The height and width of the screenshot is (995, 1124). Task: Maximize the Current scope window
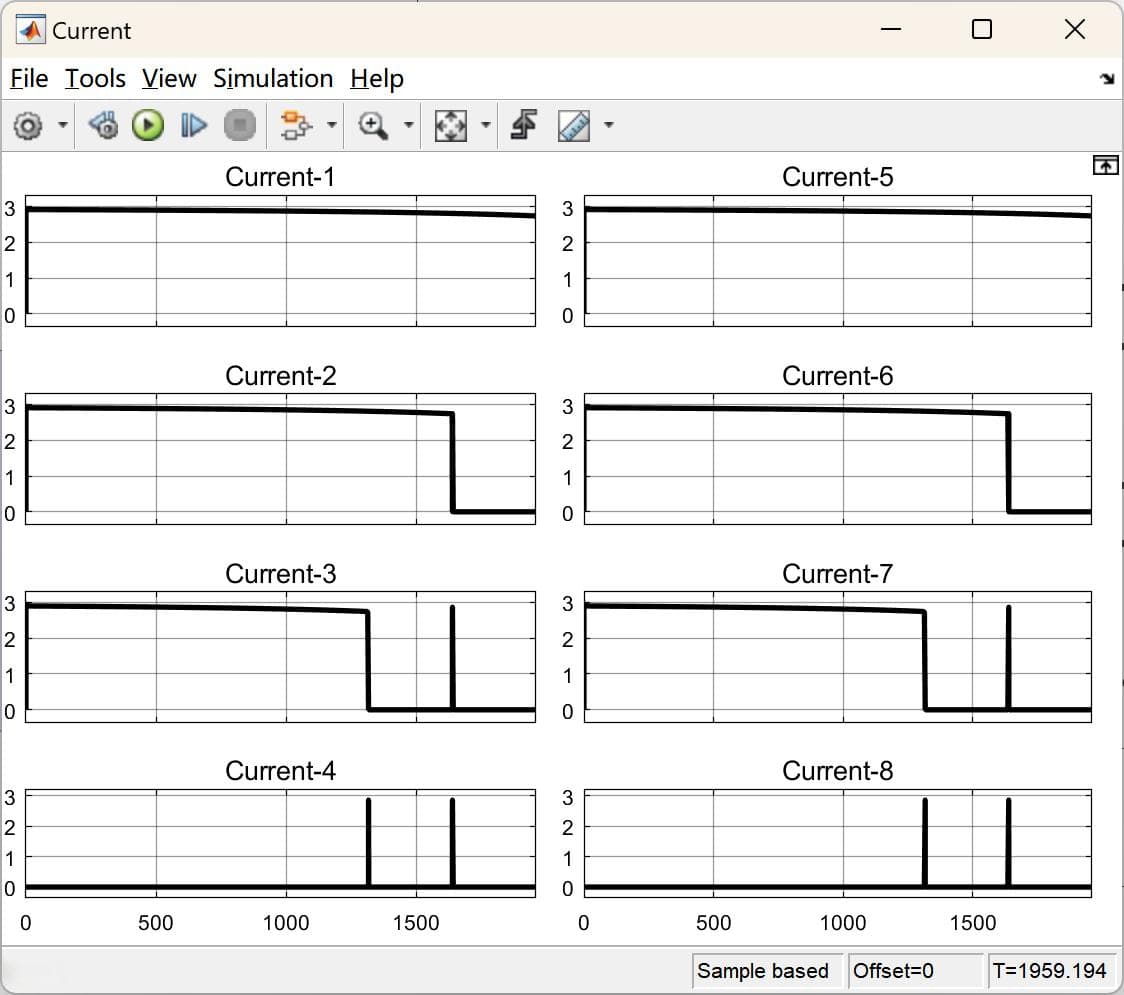point(982,29)
